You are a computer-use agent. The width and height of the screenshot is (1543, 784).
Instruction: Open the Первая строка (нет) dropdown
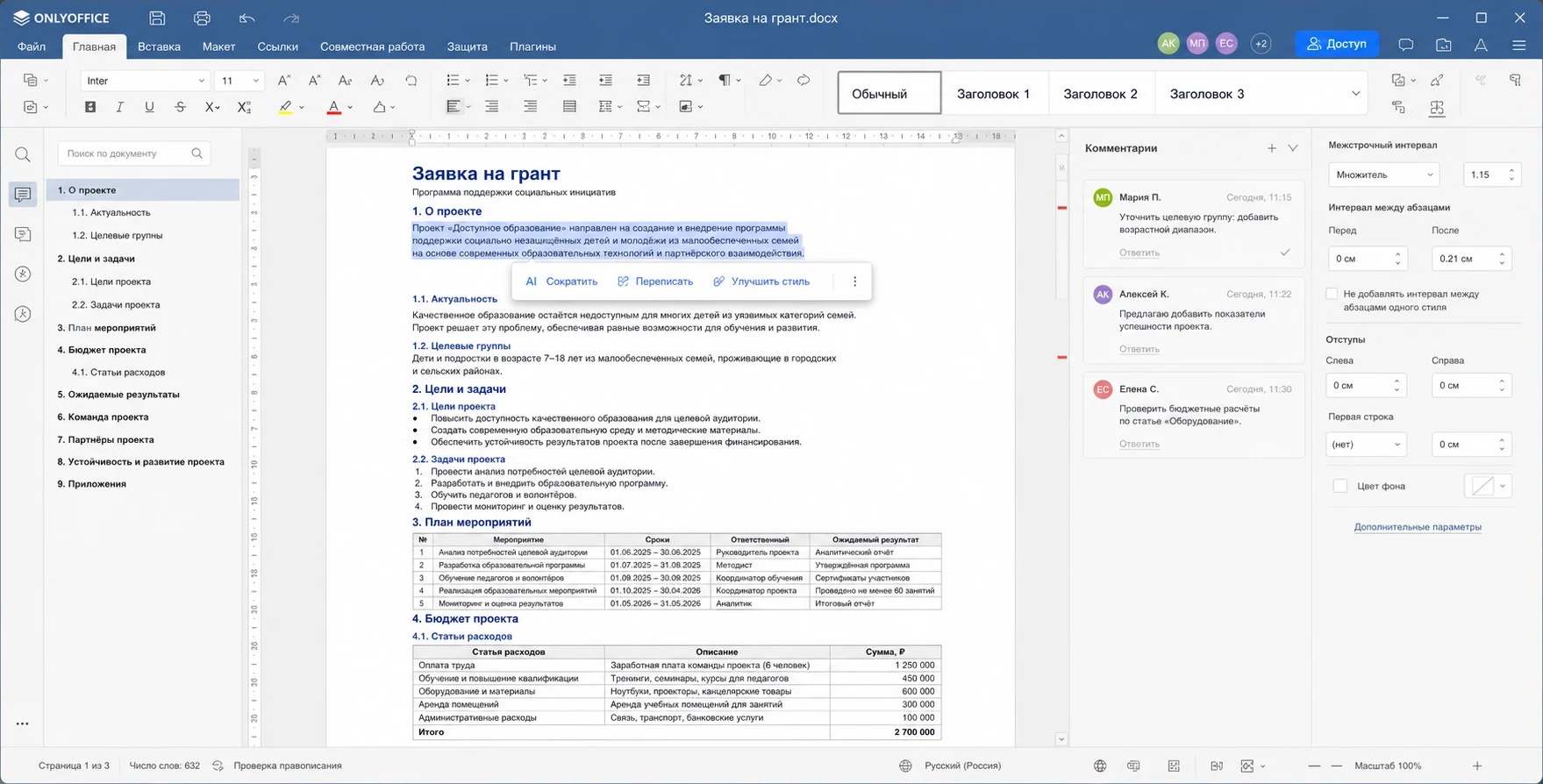coord(1366,445)
